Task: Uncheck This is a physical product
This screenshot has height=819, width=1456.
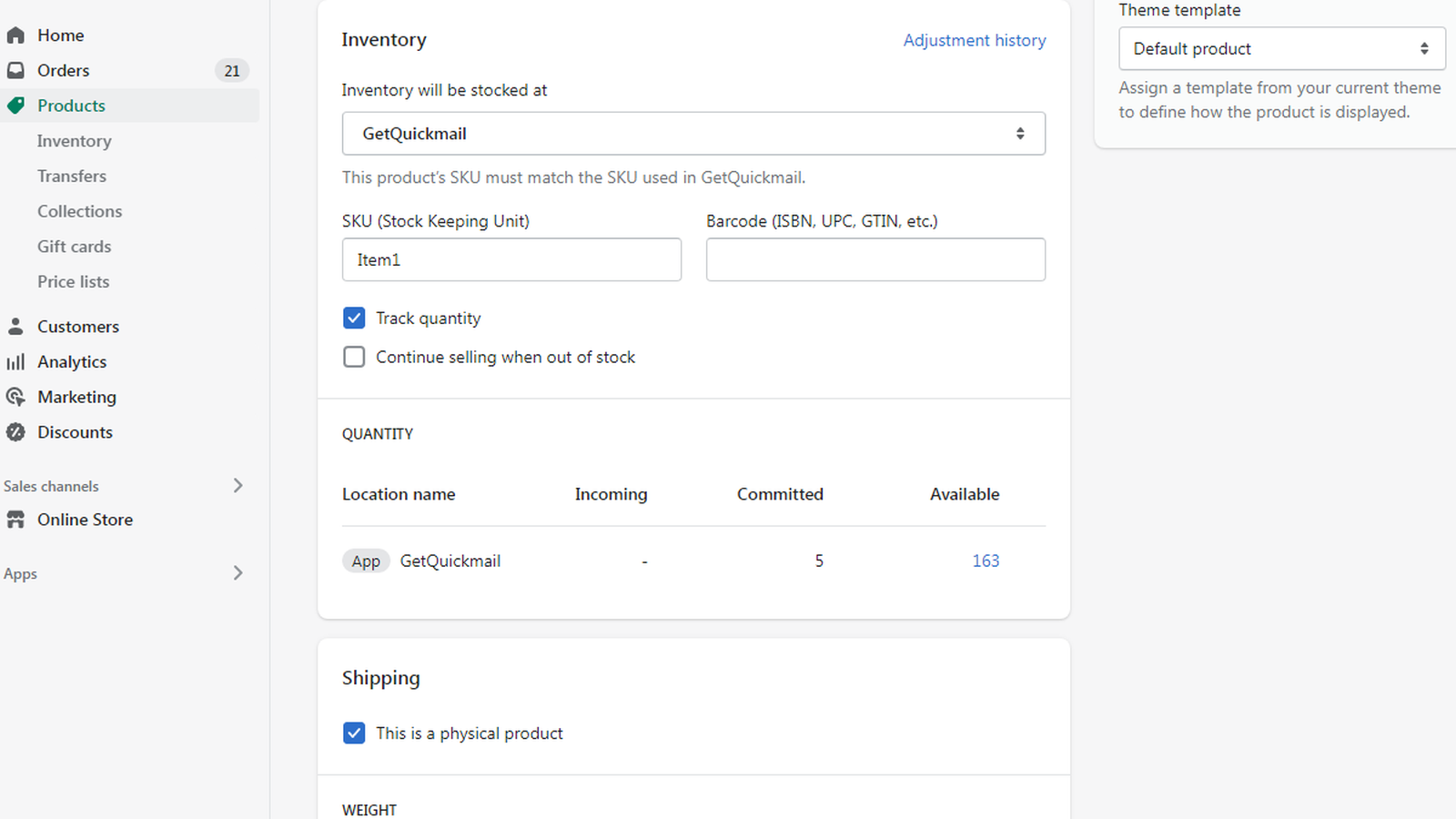Action: [x=354, y=733]
